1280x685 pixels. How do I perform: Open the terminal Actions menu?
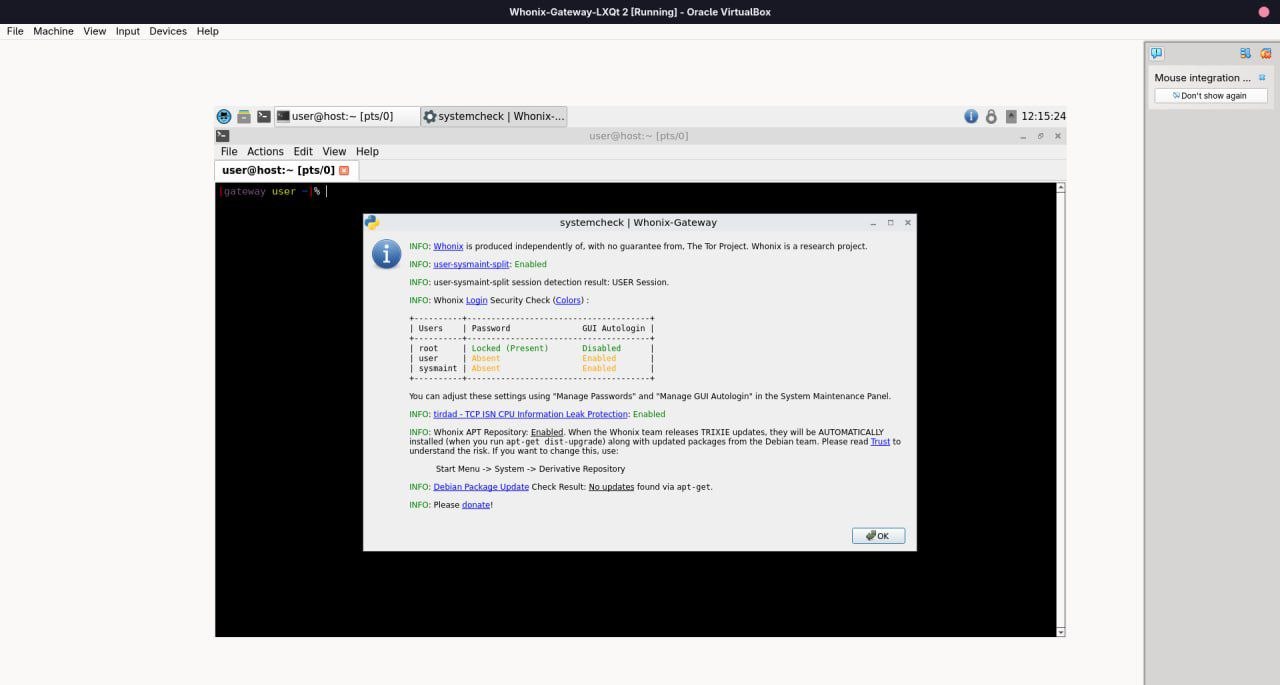coord(265,152)
